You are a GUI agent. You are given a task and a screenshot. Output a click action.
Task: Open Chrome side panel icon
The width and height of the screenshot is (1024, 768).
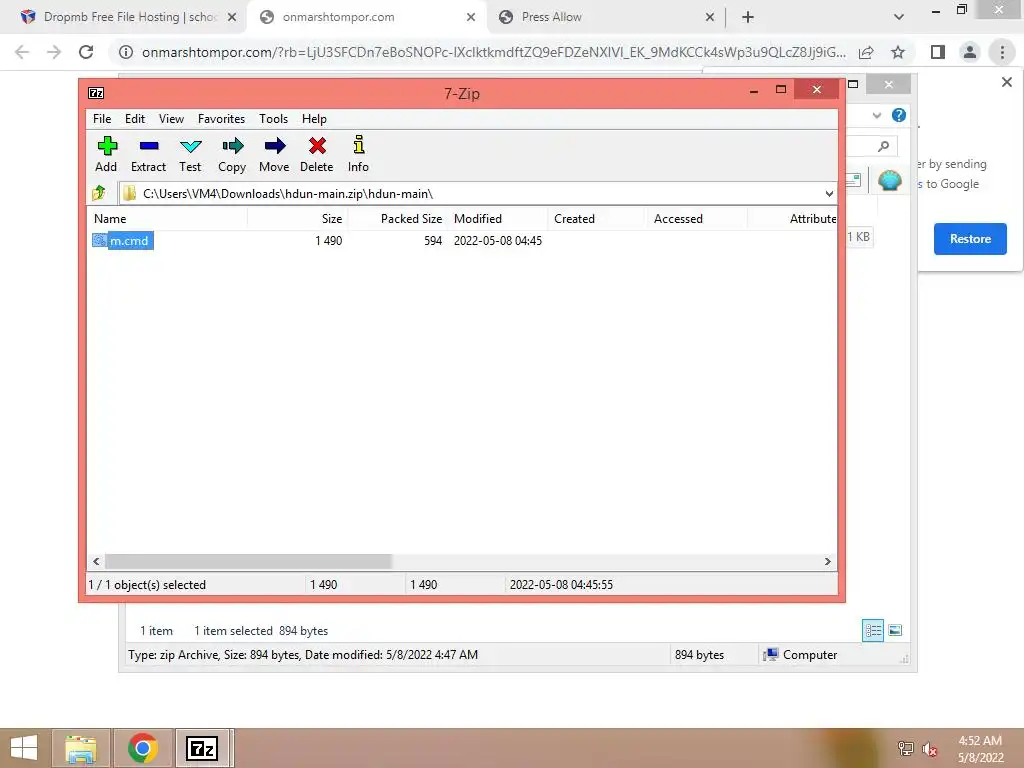pos(938,52)
